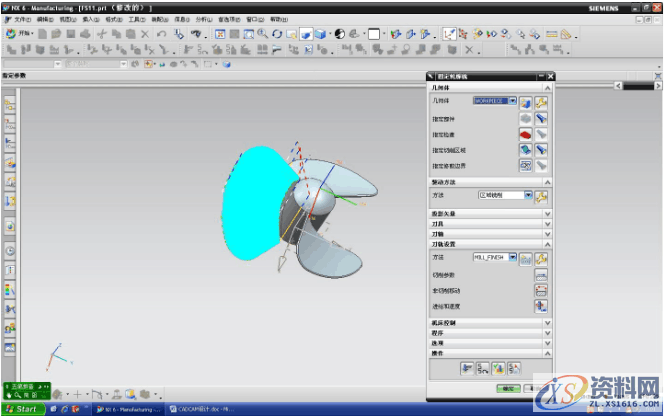
Task: Open the 帮助 Help menu
Action: coord(277,19)
